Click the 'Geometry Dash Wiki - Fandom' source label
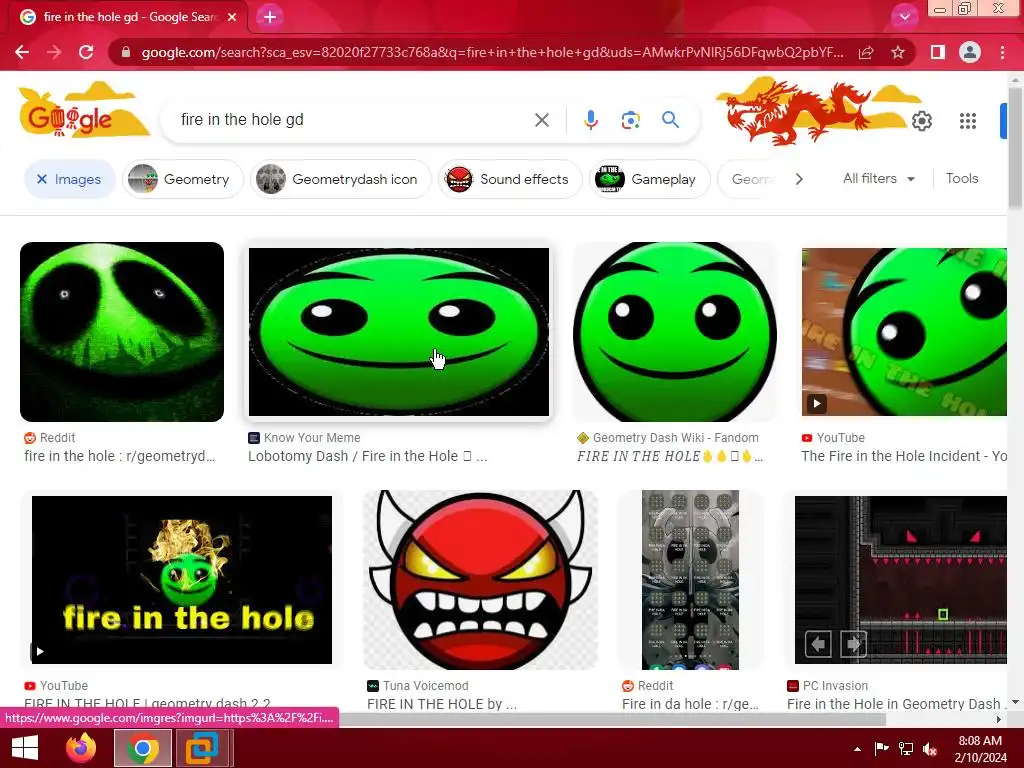 [675, 438]
